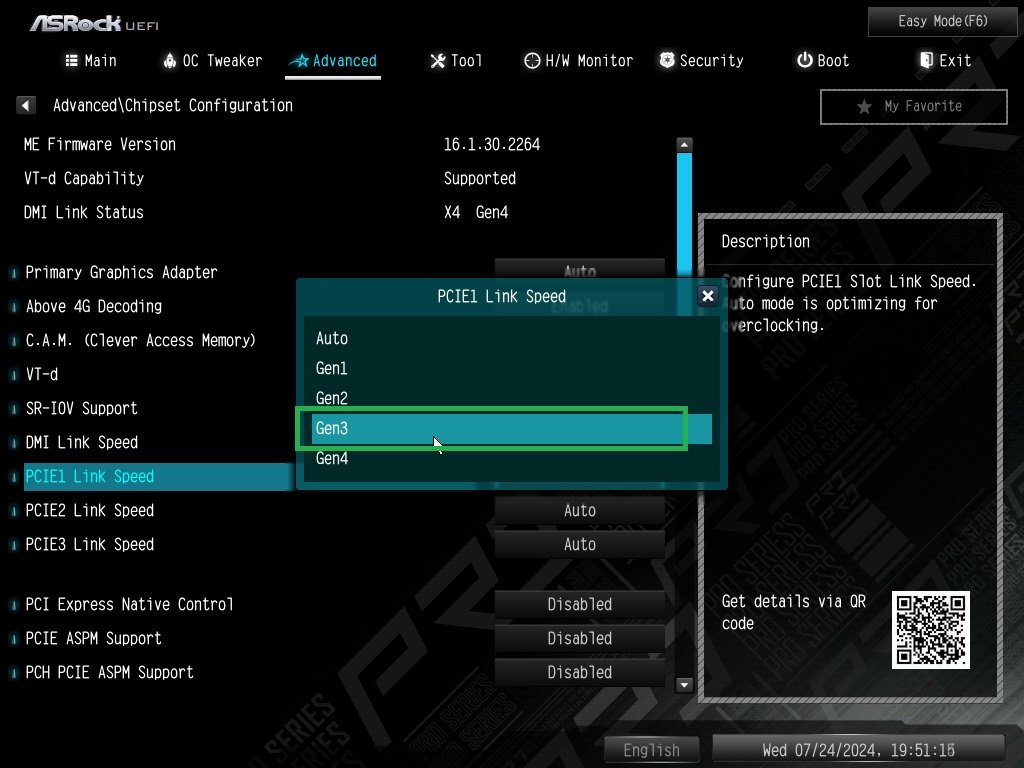Toggle PCI Express Native Control value
This screenshot has height=768, width=1024.
pos(580,604)
